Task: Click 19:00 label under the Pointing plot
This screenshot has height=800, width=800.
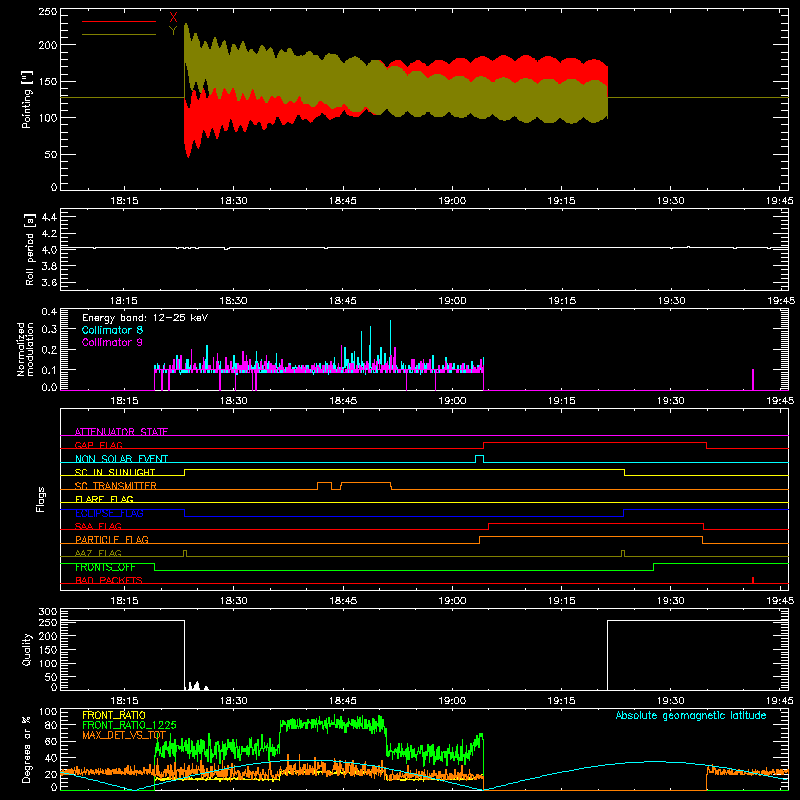Action: (452, 201)
